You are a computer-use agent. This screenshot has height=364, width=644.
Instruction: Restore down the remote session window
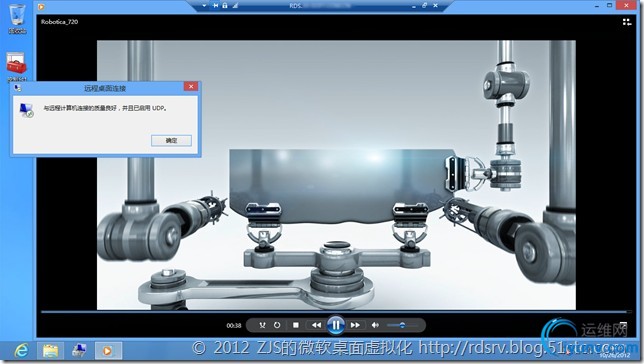(x=424, y=6)
